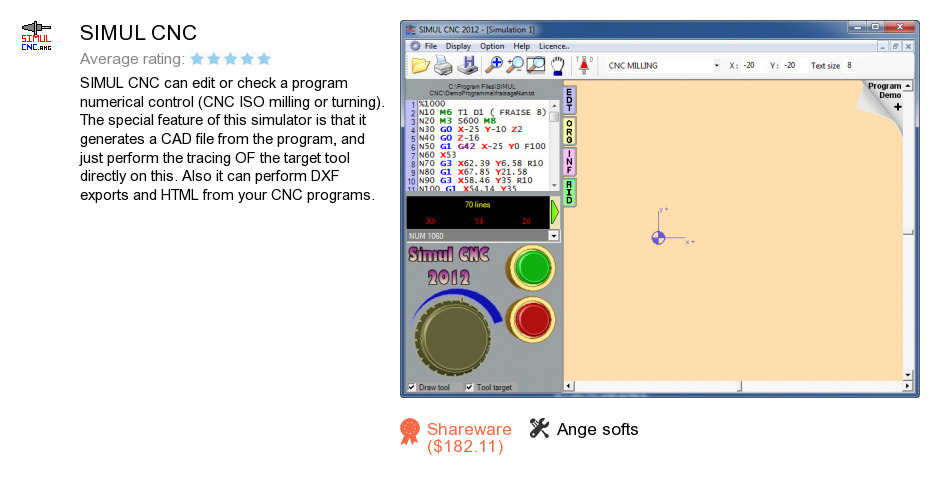Click the Ange softs developer link
The image size is (940, 482).
pyautogui.click(x=597, y=429)
